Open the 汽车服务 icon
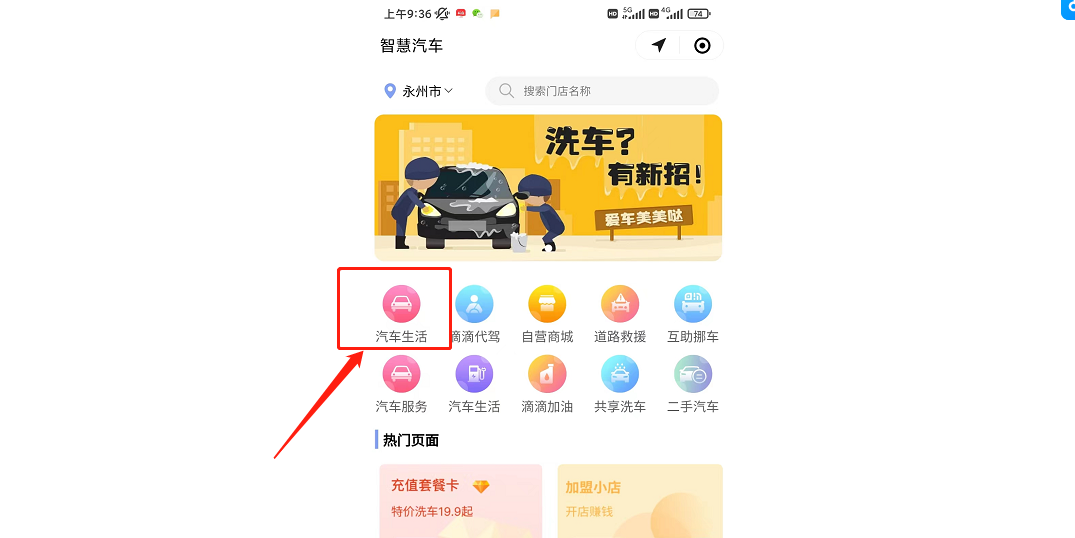The width and height of the screenshot is (1075, 538). pos(401,374)
